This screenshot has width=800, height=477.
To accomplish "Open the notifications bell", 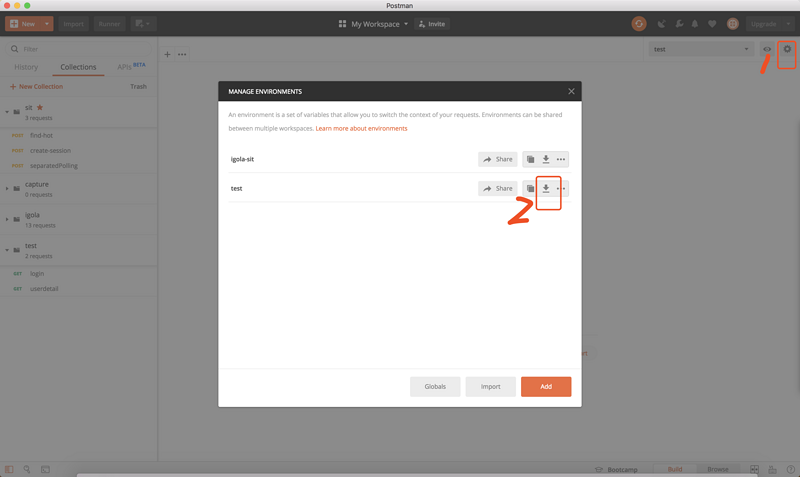I will (x=695, y=23).
